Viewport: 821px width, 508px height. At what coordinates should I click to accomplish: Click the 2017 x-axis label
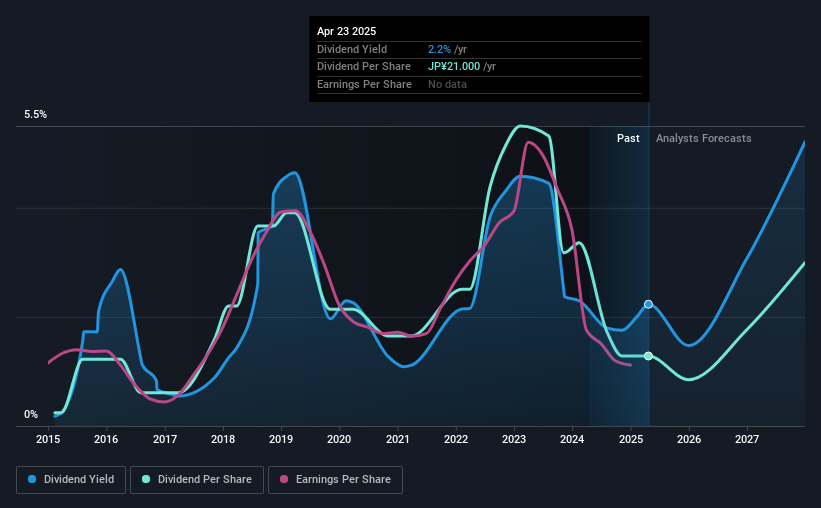point(164,439)
